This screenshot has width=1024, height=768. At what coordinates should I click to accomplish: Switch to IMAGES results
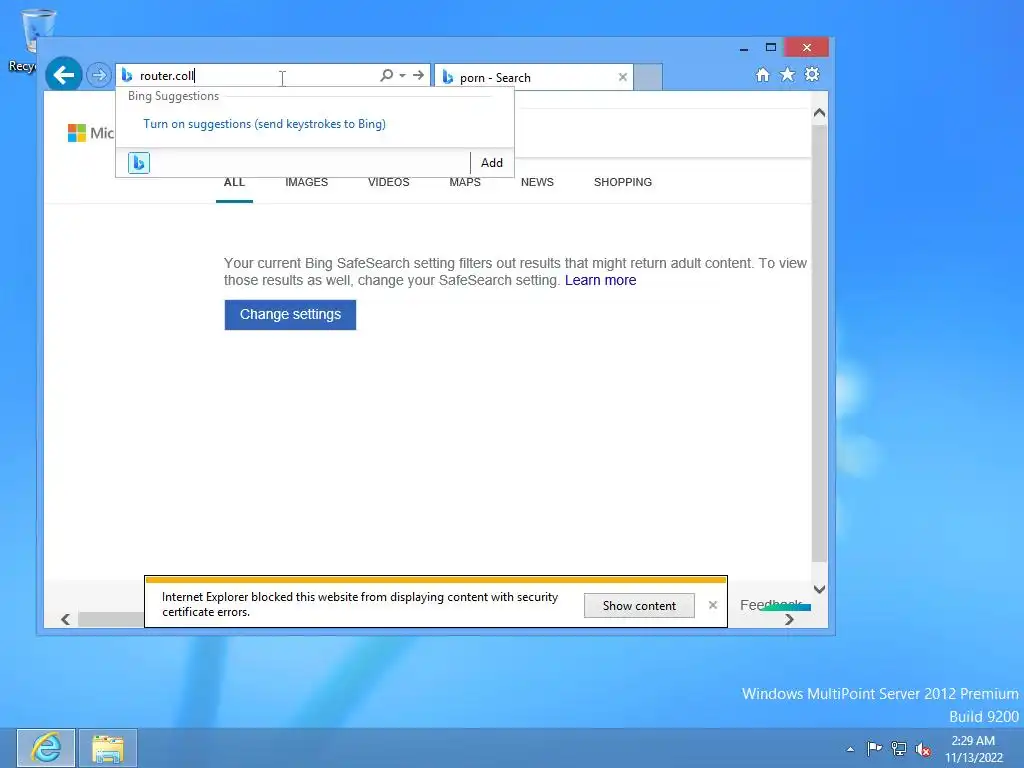[306, 182]
